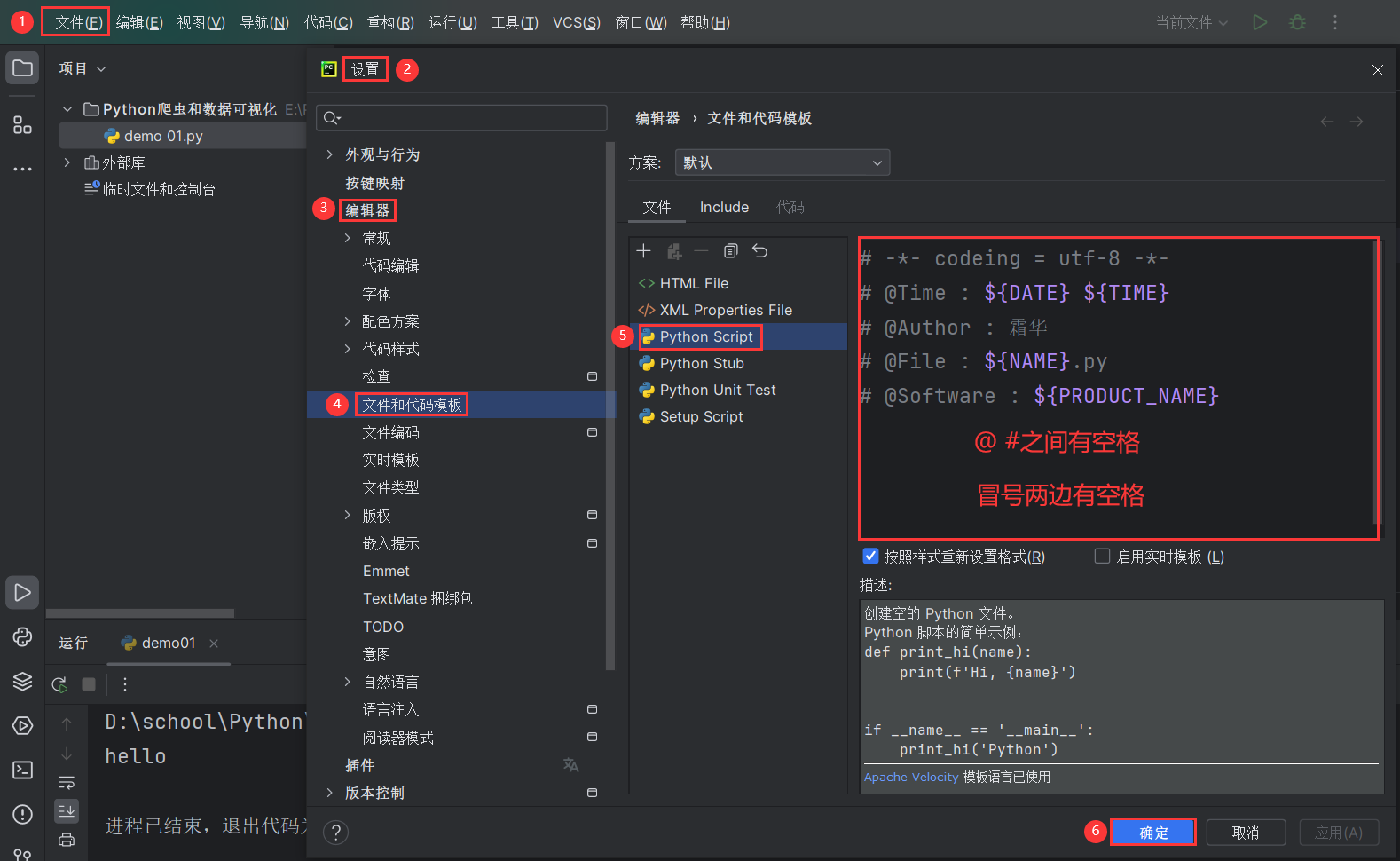
Task: Navigate forward arrow in settings header
Action: (1357, 122)
